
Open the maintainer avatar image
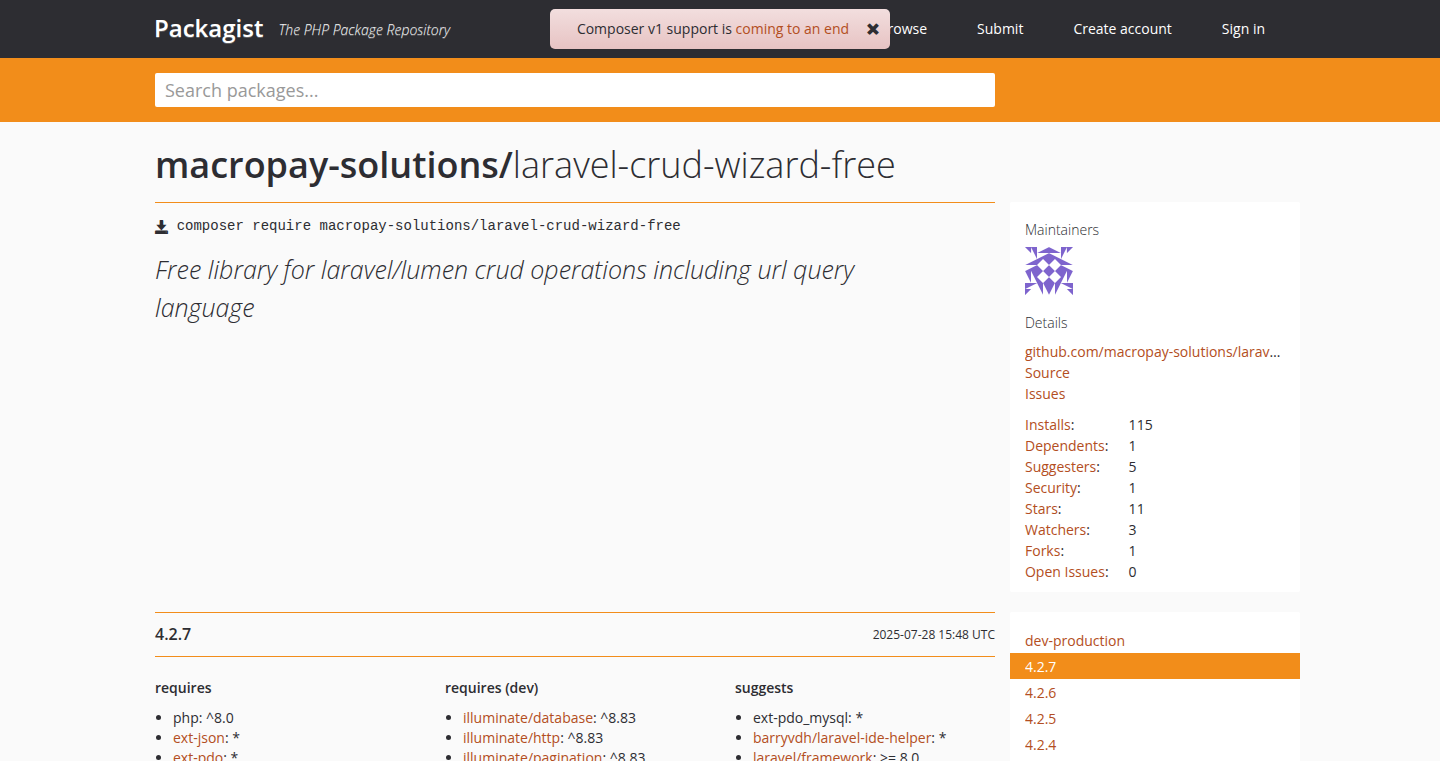click(x=1049, y=271)
